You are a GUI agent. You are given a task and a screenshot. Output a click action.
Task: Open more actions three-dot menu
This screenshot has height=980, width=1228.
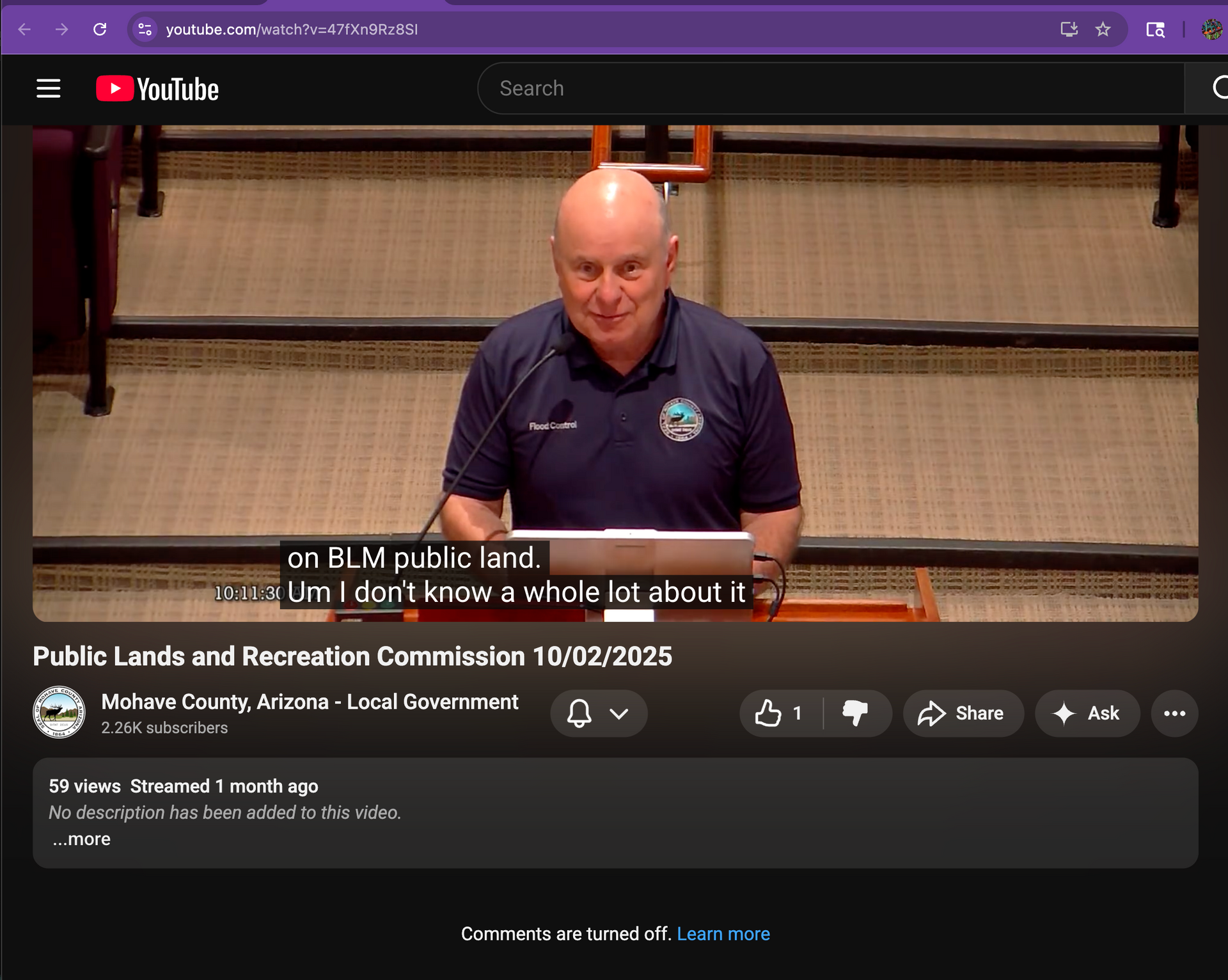click(x=1174, y=713)
